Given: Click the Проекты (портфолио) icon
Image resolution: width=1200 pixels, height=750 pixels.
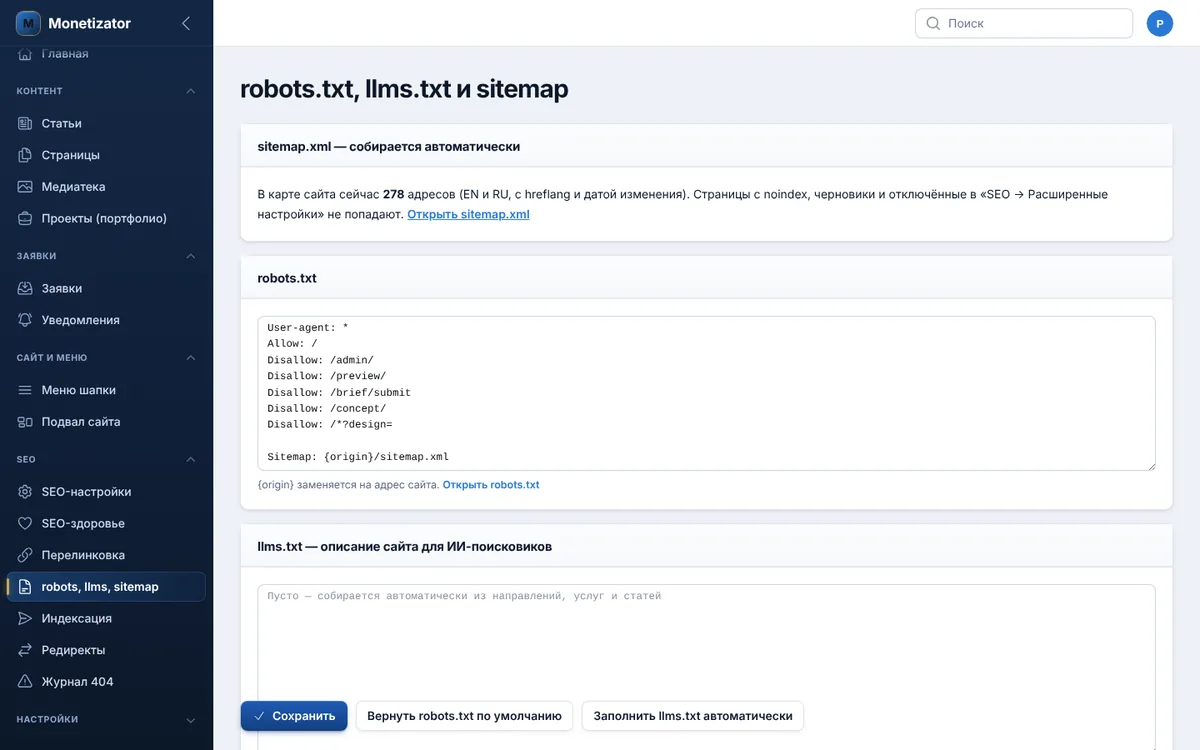Looking at the screenshot, I should [25, 218].
